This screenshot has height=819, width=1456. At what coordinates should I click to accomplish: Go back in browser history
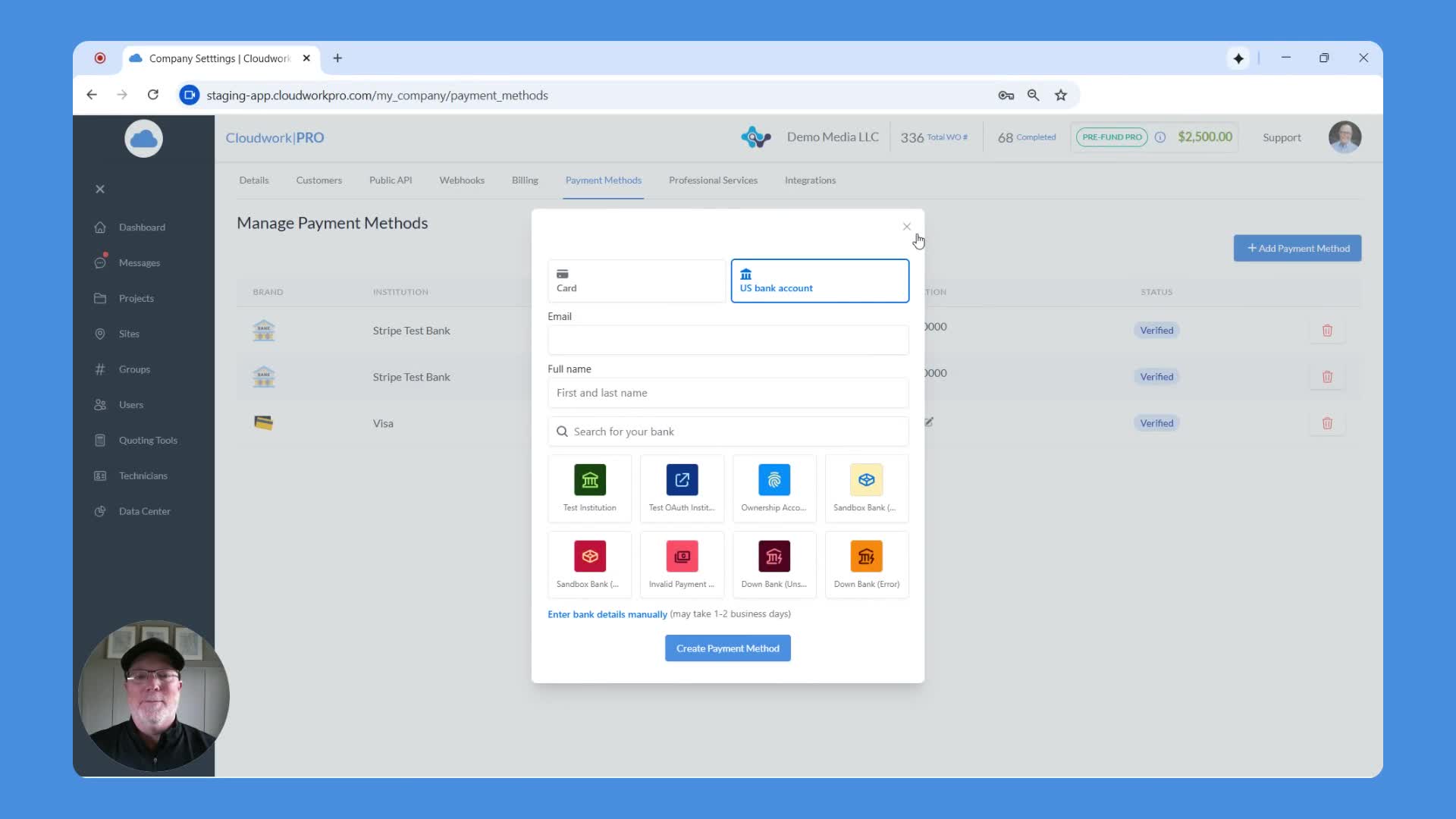click(x=92, y=95)
